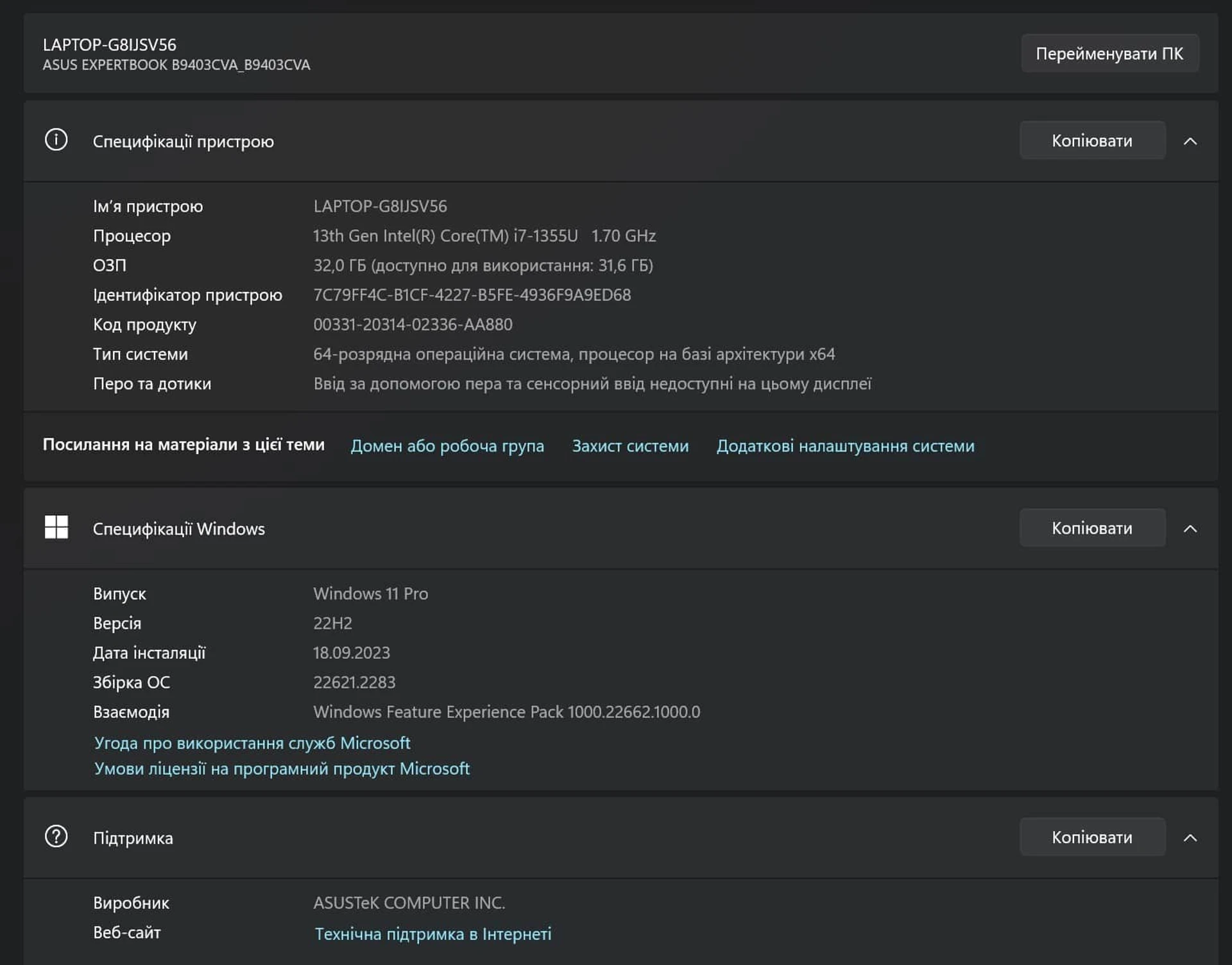The width and height of the screenshot is (1232, 965).
Task: Click the Перейменувати ПК button
Action: [x=1109, y=53]
